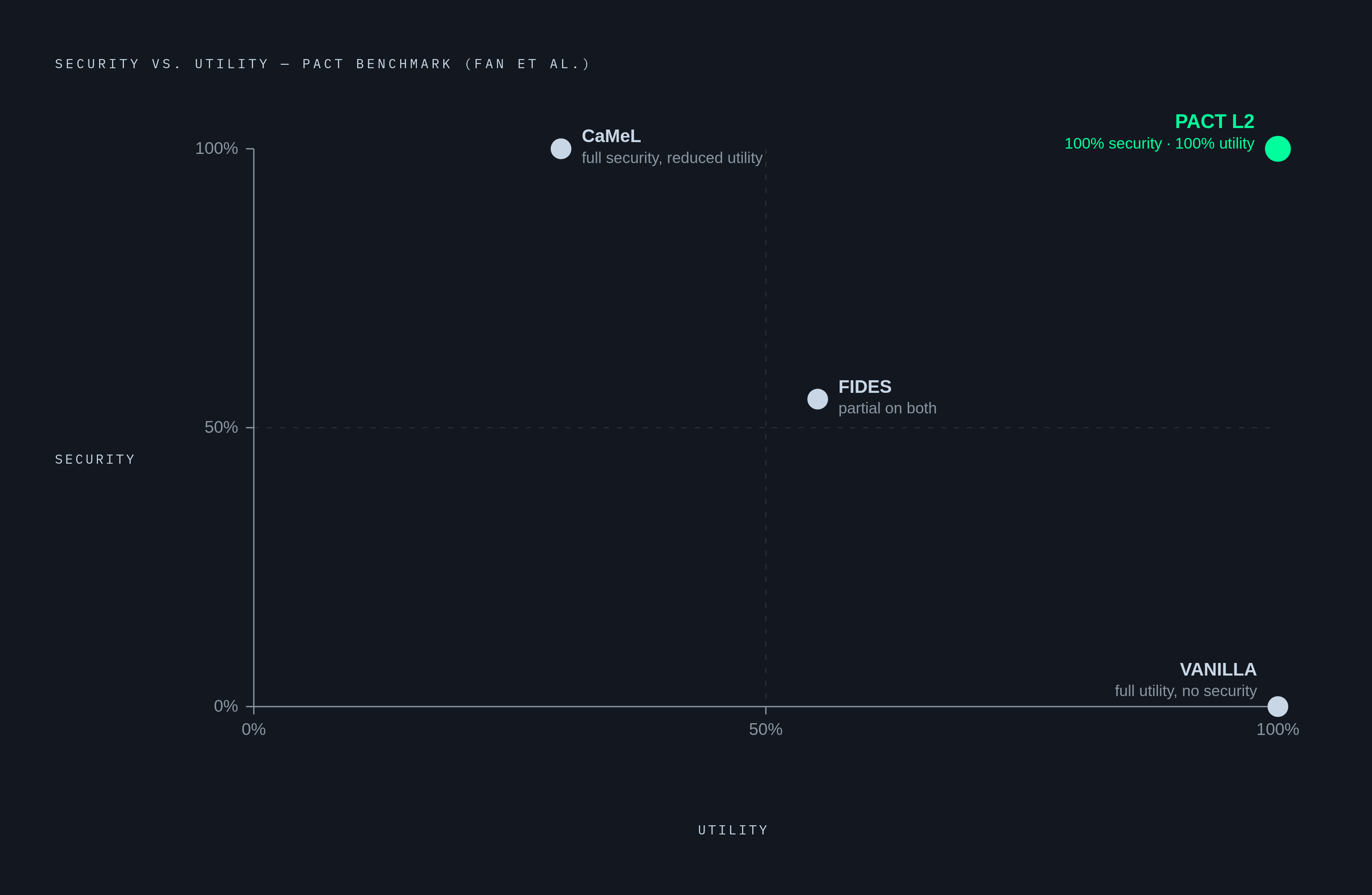Viewport: 1372px width, 895px height.
Task: Click the chart title 'SECURITY VS. UTILITY'
Action: coord(162,64)
